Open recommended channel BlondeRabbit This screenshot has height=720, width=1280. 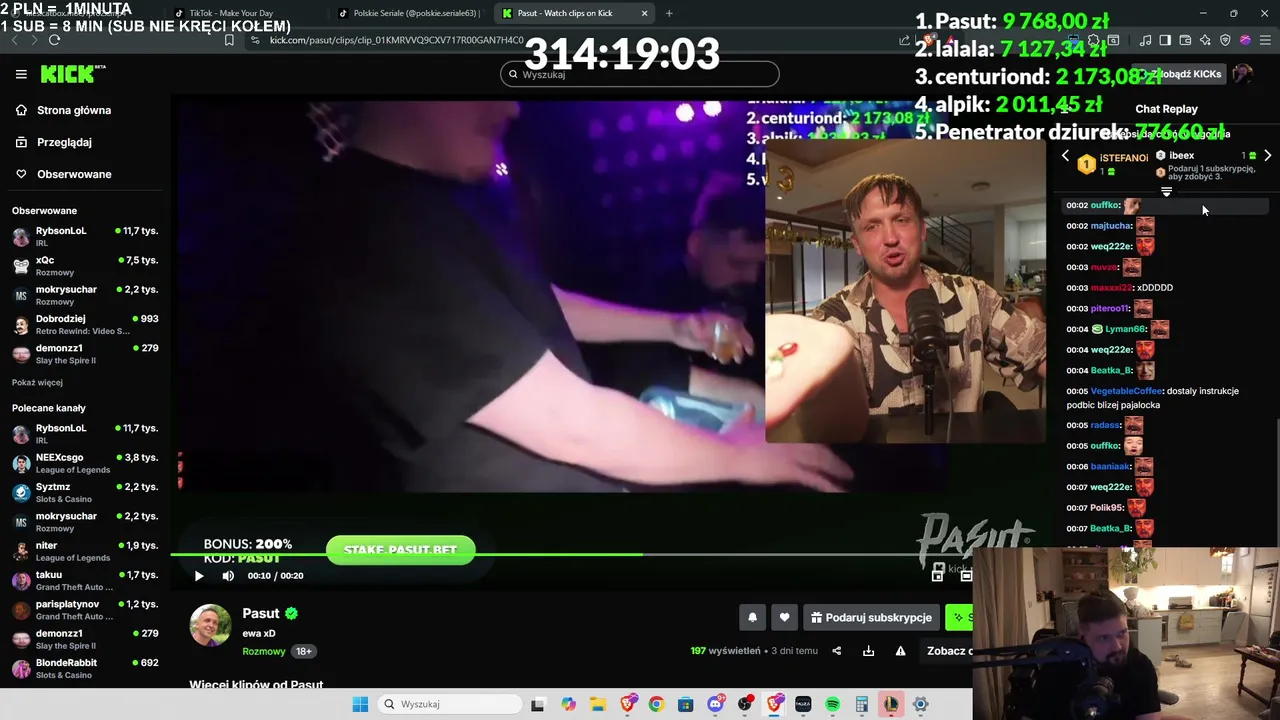click(x=85, y=667)
